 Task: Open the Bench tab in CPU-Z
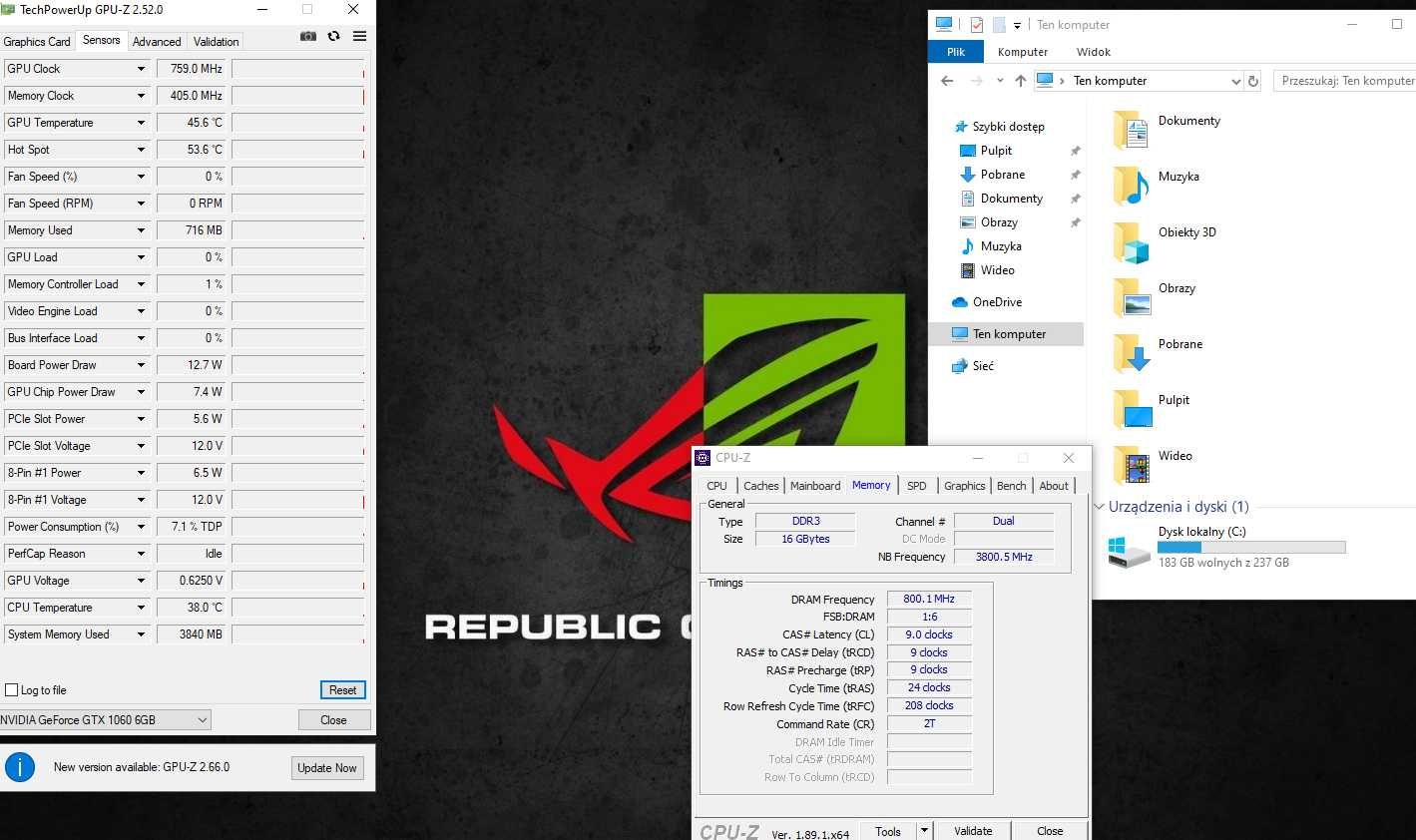tap(1011, 486)
